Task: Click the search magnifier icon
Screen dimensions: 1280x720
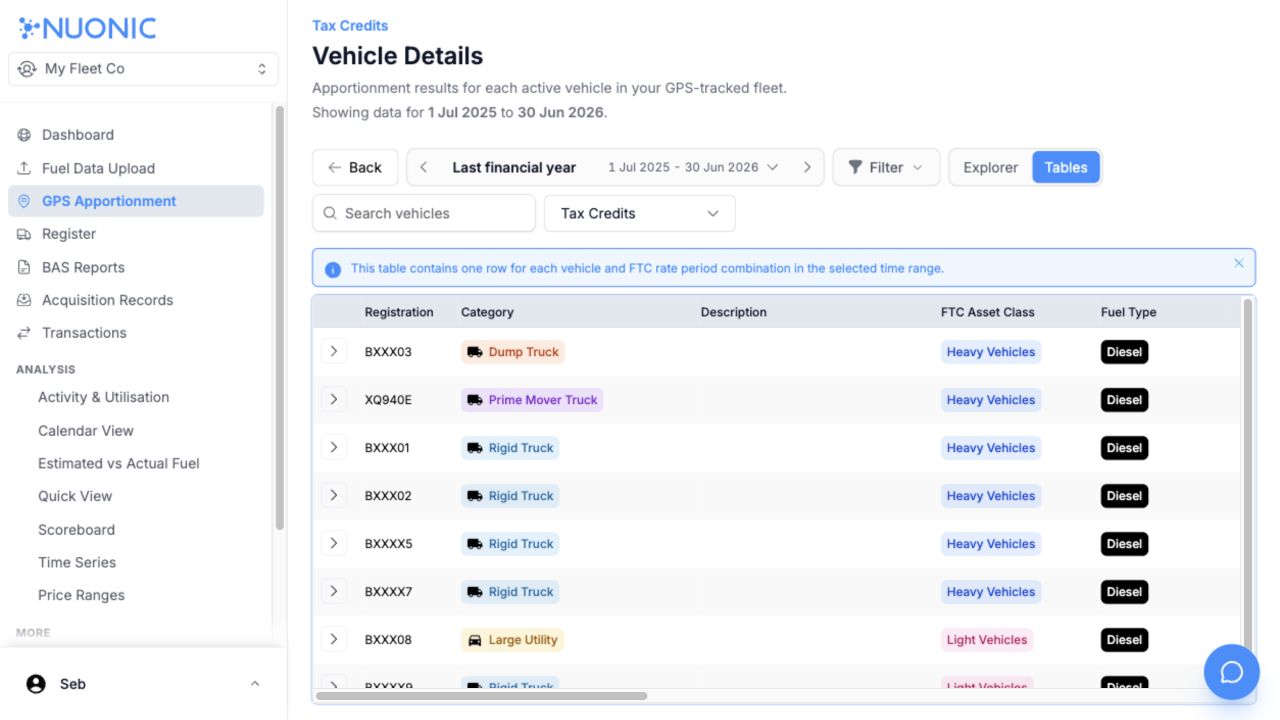Action: [329, 213]
